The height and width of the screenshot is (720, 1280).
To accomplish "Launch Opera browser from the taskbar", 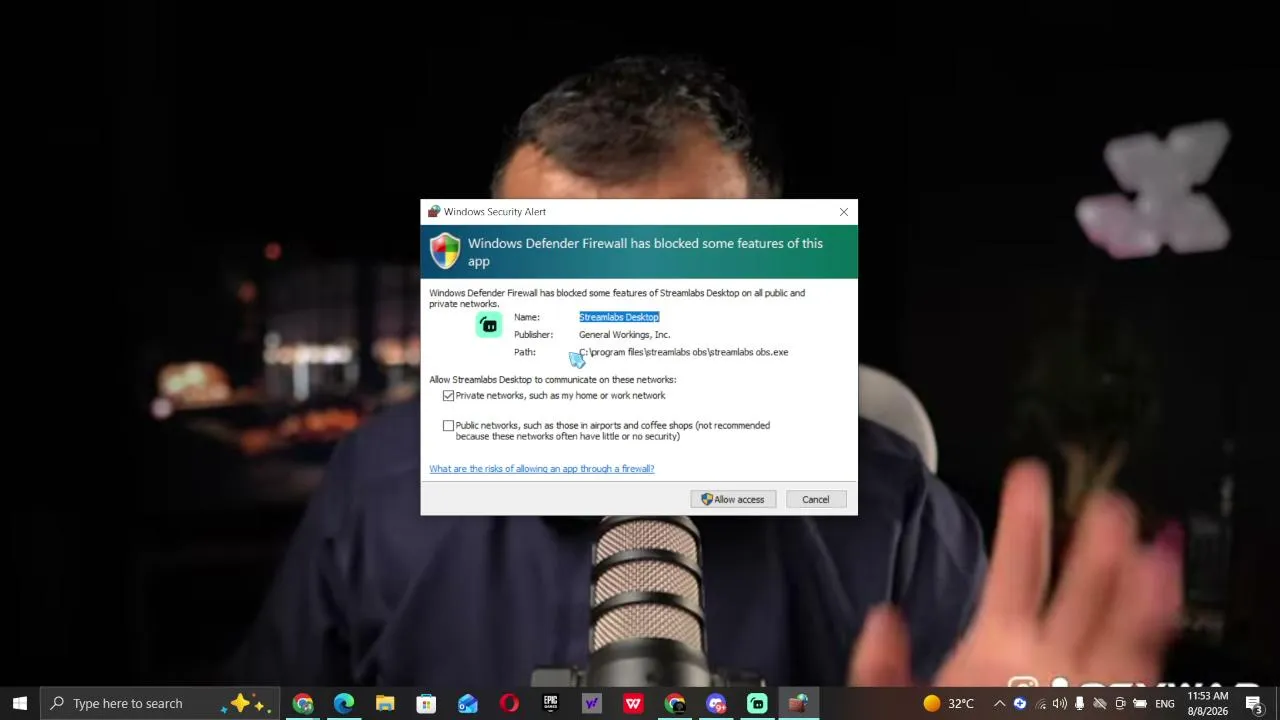I will click(x=509, y=703).
